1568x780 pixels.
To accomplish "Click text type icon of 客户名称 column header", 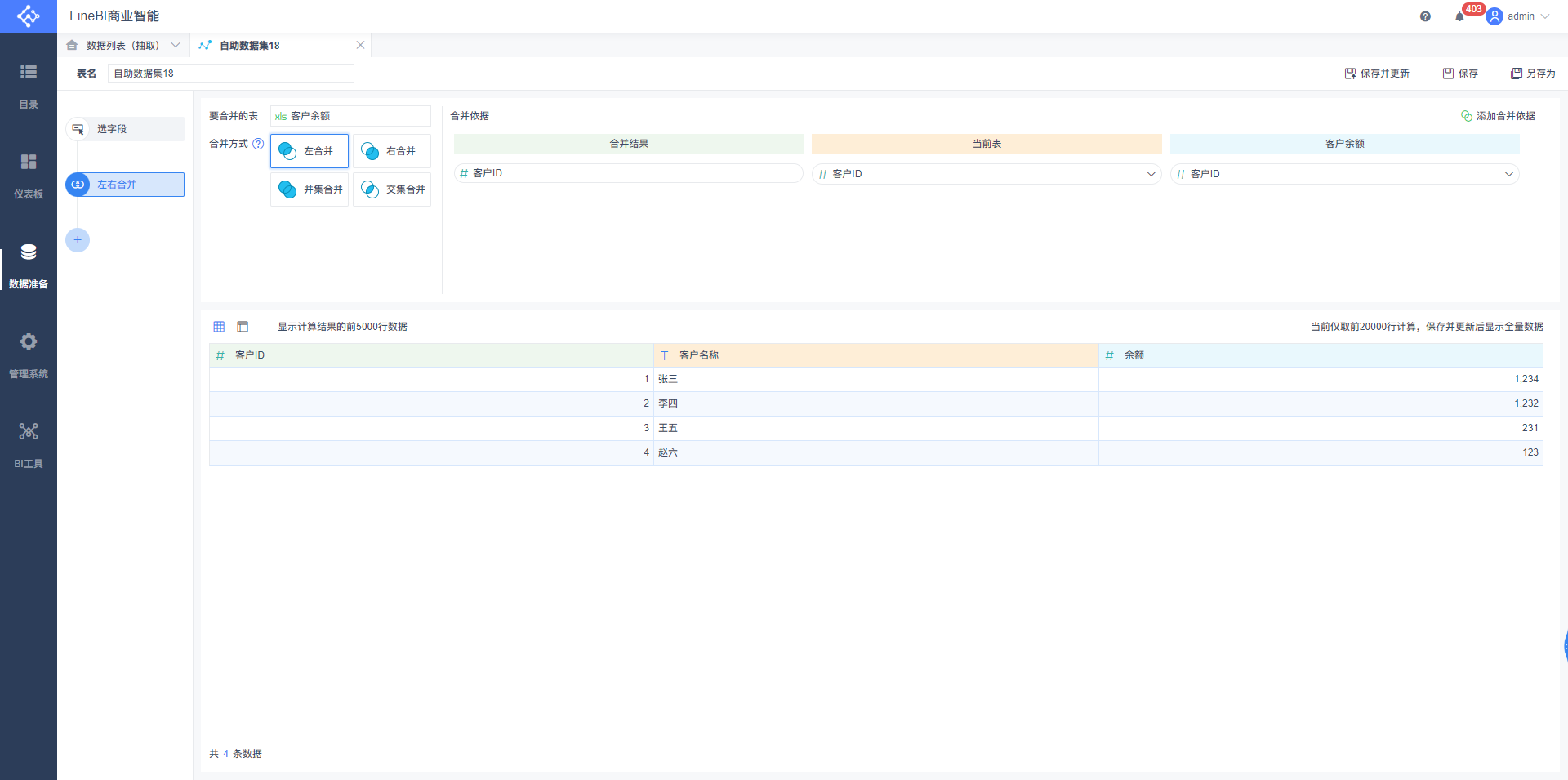I will click(x=664, y=355).
